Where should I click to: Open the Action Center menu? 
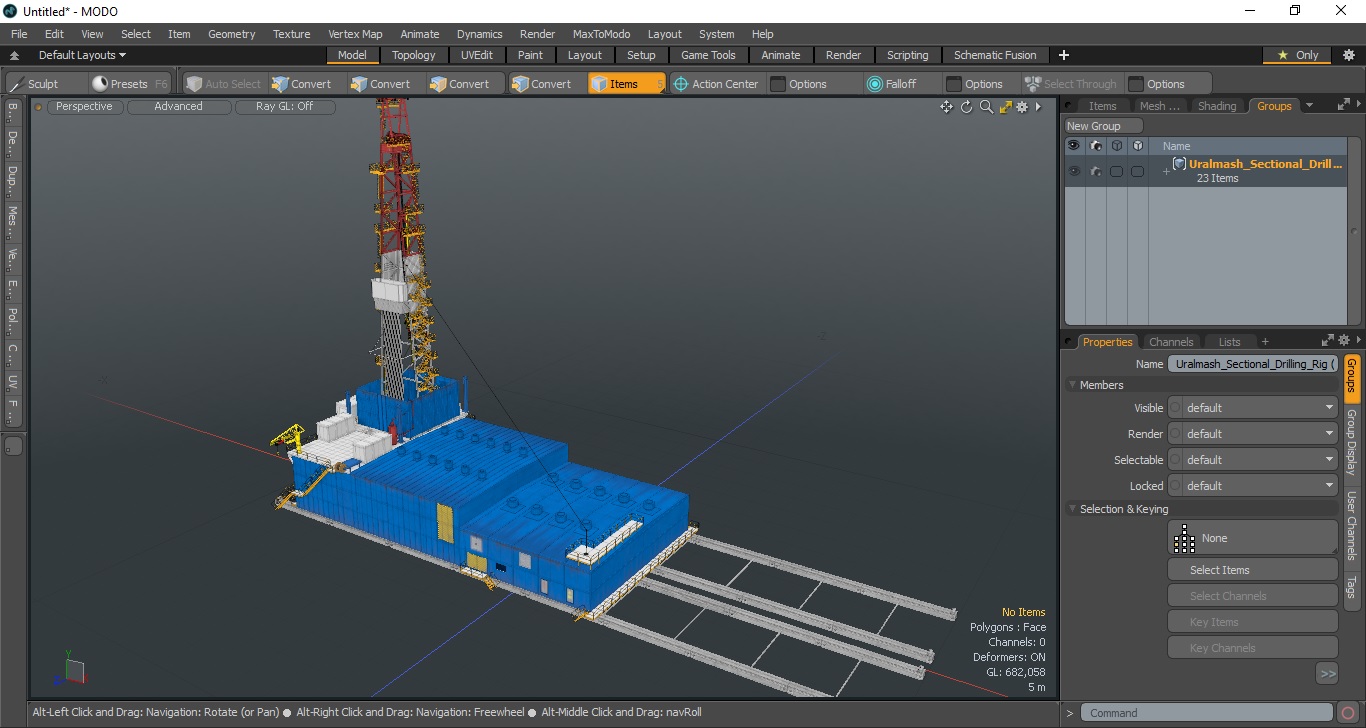716,84
